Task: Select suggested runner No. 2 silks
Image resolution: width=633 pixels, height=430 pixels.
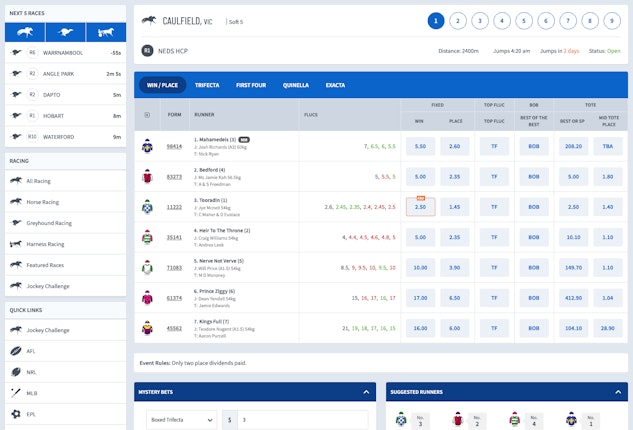Action: (458, 420)
